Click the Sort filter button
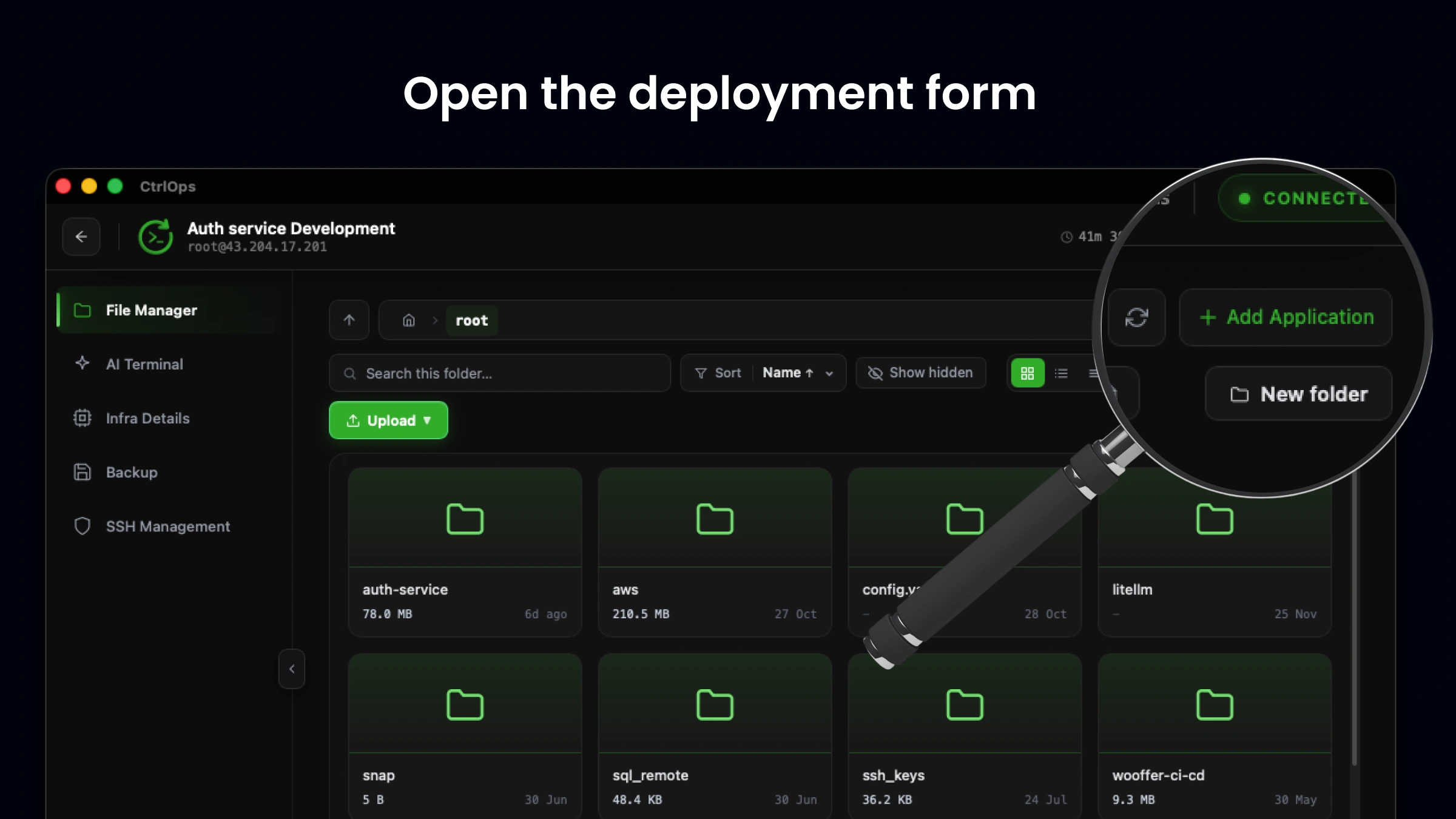The image size is (1456, 819). point(718,373)
